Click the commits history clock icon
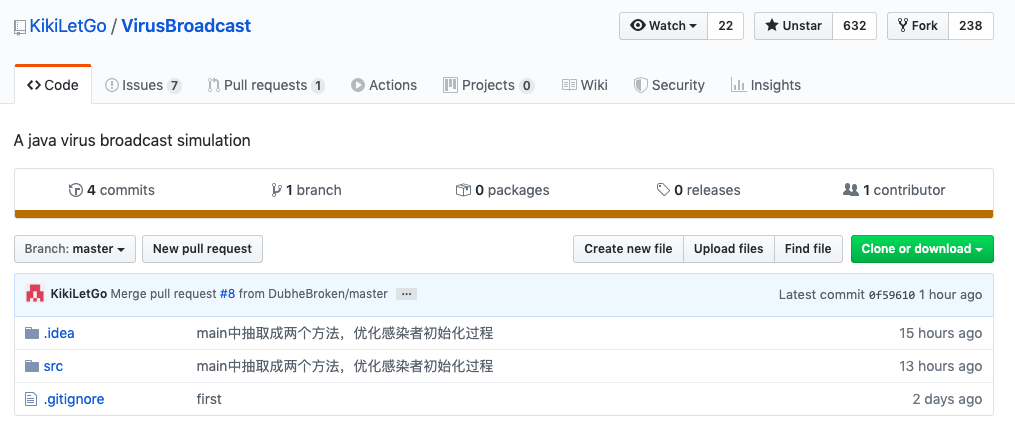Screen dimensions: 1015x427 point(76,190)
